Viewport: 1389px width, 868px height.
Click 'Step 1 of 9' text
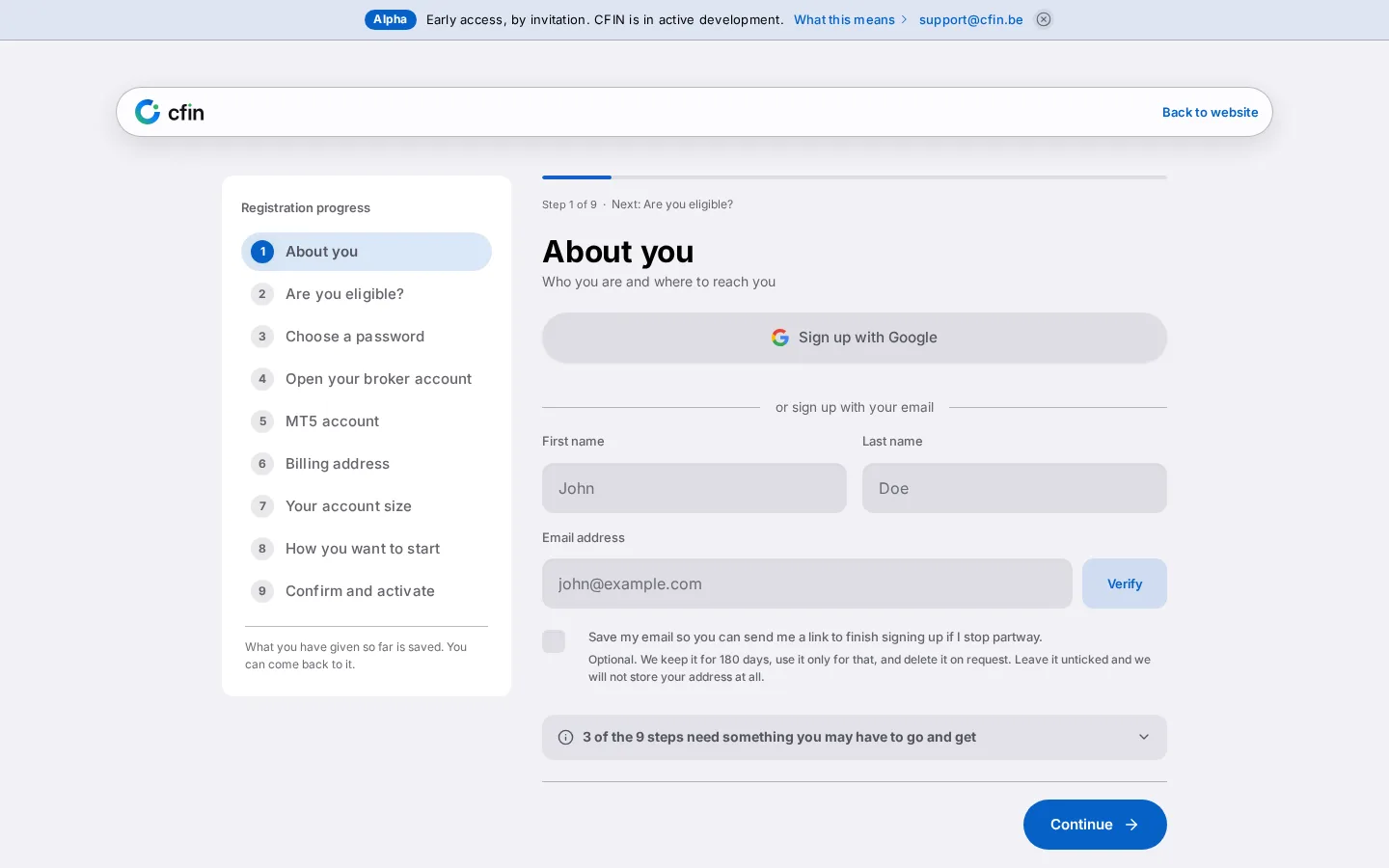tap(569, 204)
